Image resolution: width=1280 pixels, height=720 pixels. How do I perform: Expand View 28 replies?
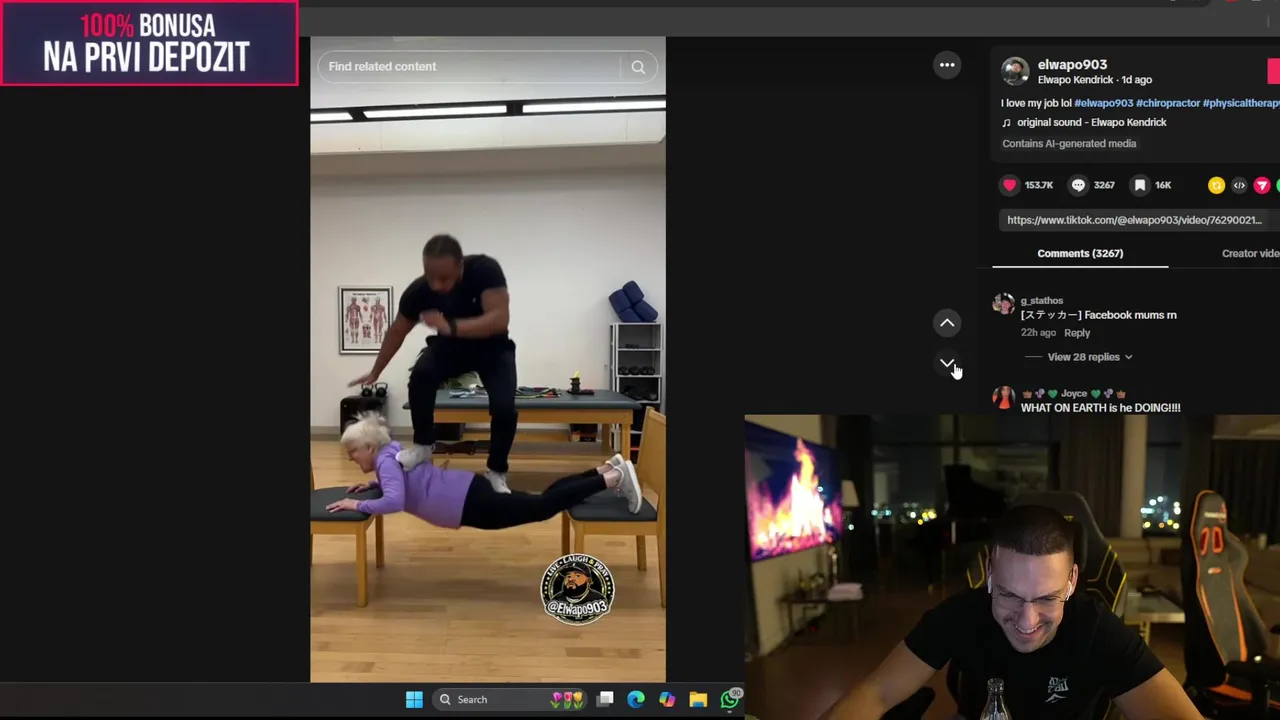point(1089,357)
